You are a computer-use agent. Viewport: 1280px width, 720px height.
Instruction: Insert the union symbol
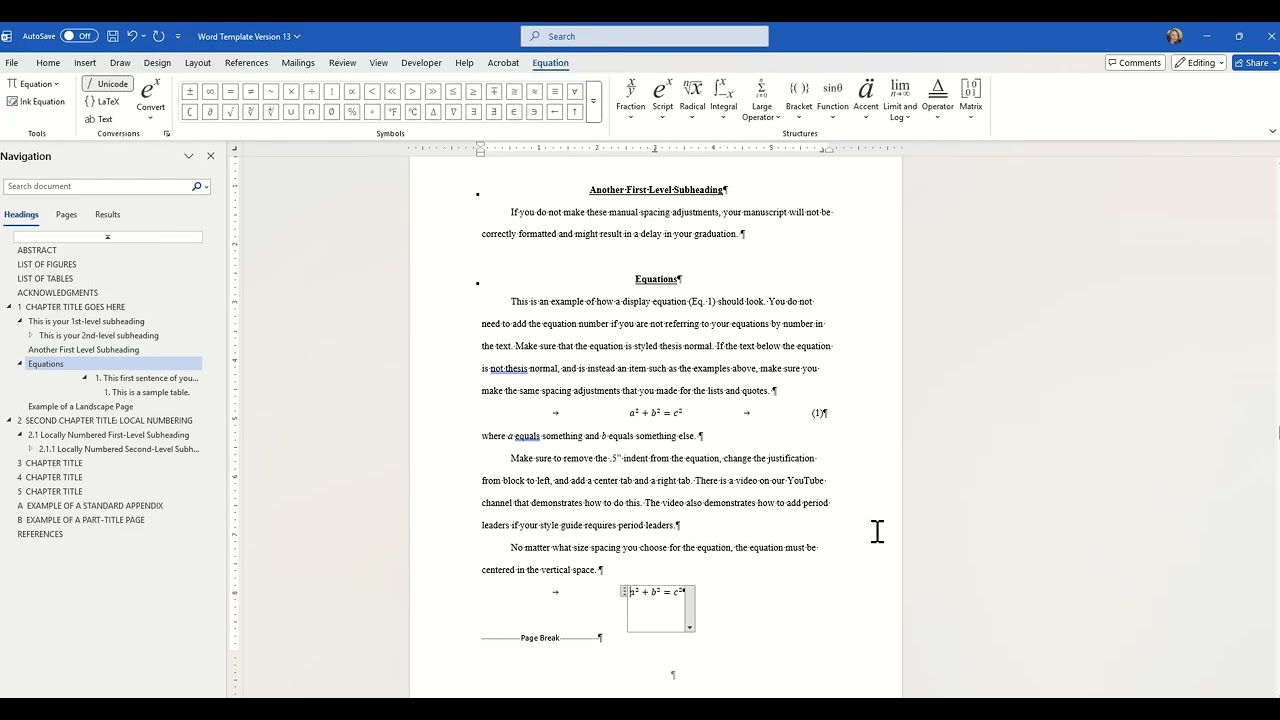[291, 112]
